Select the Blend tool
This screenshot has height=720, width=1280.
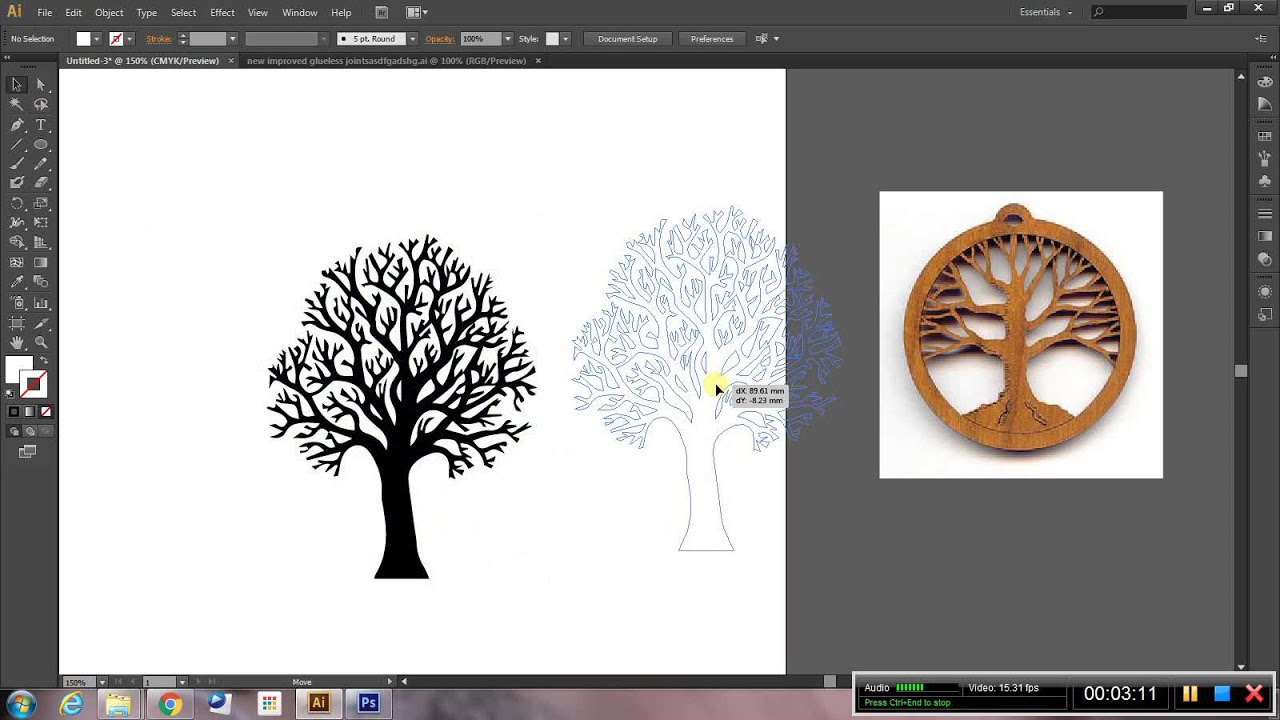41,283
